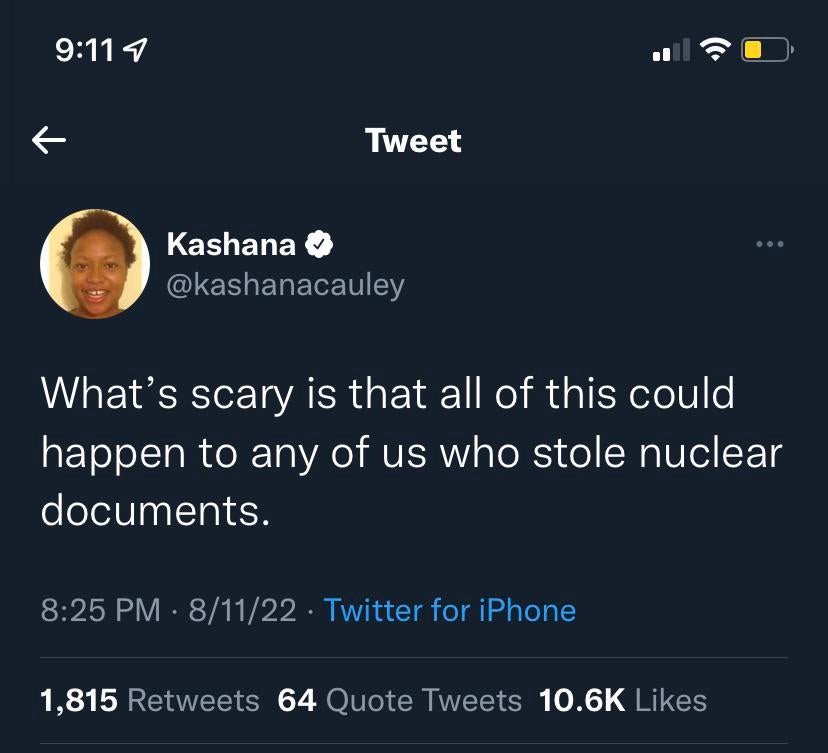Open the Kashana display name profile

coord(231,244)
